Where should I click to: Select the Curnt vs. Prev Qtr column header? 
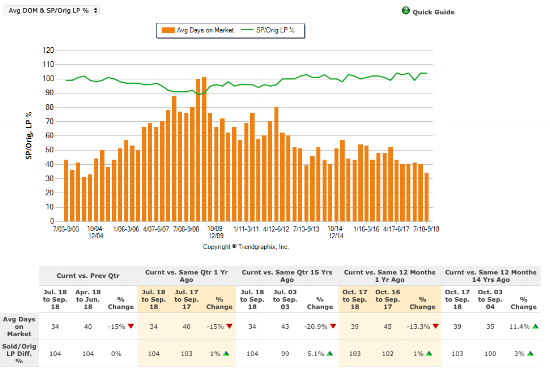click(x=88, y=276)
